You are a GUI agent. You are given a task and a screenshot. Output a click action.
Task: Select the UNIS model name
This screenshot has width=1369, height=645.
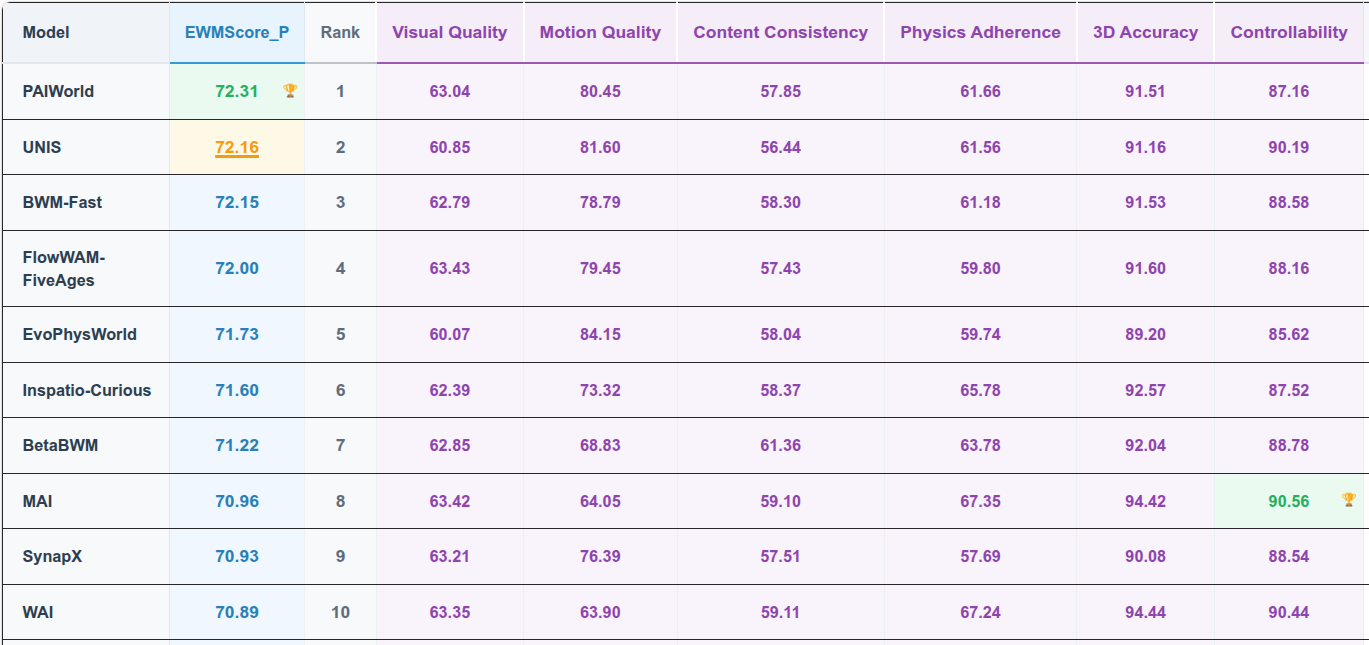(x=42, y=147)
